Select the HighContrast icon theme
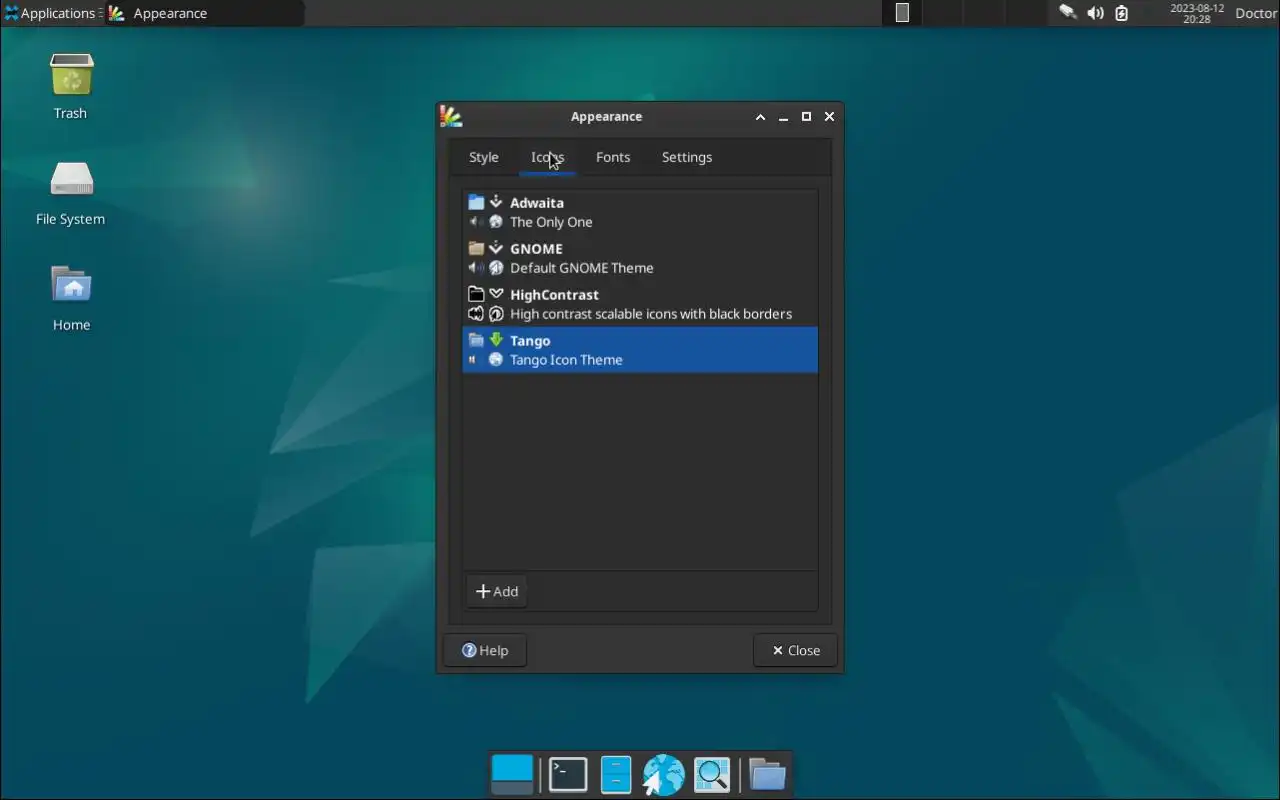This screenshot has width=1280, height=800. (640, 304)
